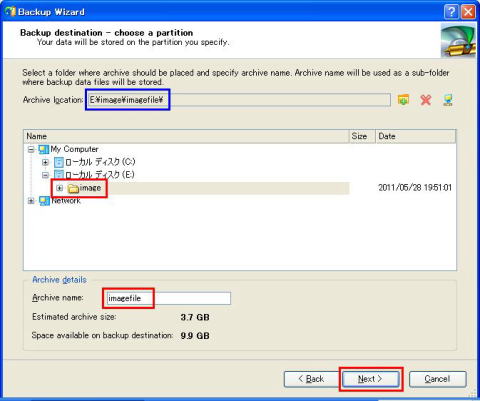Viewport: 480px width, 401px height.
Task: Click the map network drive icon
Action: point(448,100)
